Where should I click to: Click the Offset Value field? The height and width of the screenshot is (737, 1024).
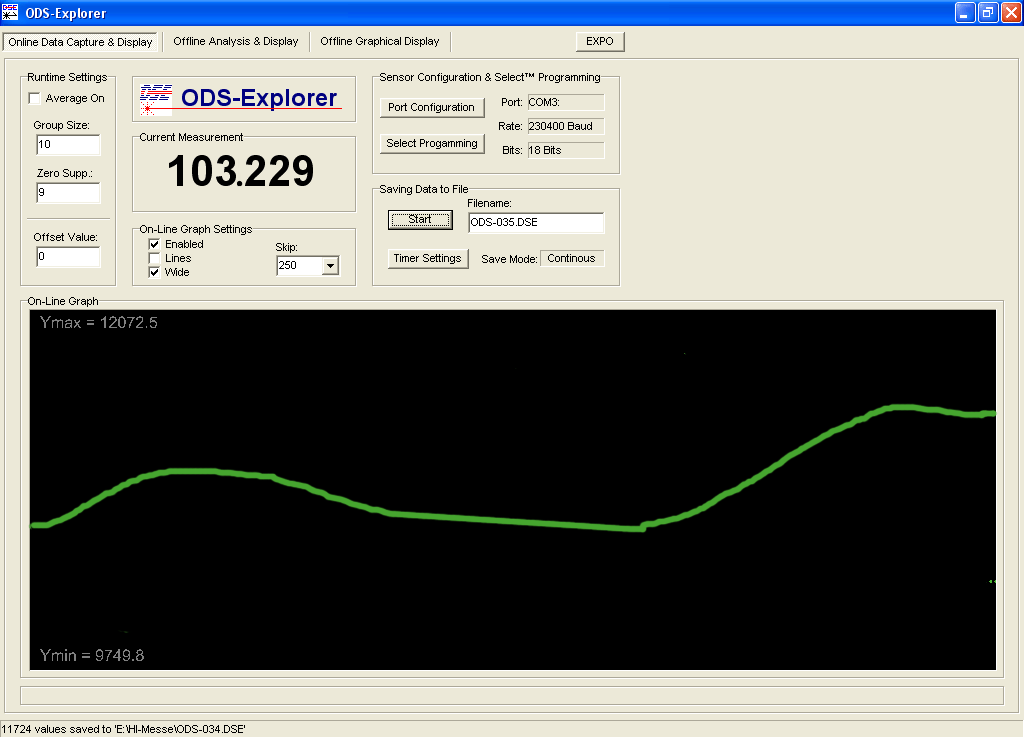[x=67, y=257]
